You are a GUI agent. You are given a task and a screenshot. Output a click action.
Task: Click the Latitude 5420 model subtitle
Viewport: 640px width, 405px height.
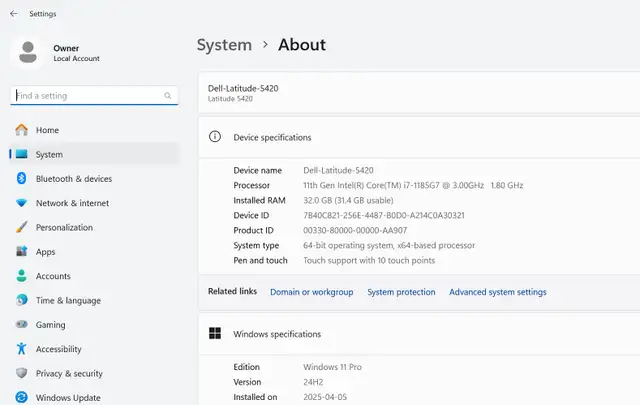[x=230, y=99]
